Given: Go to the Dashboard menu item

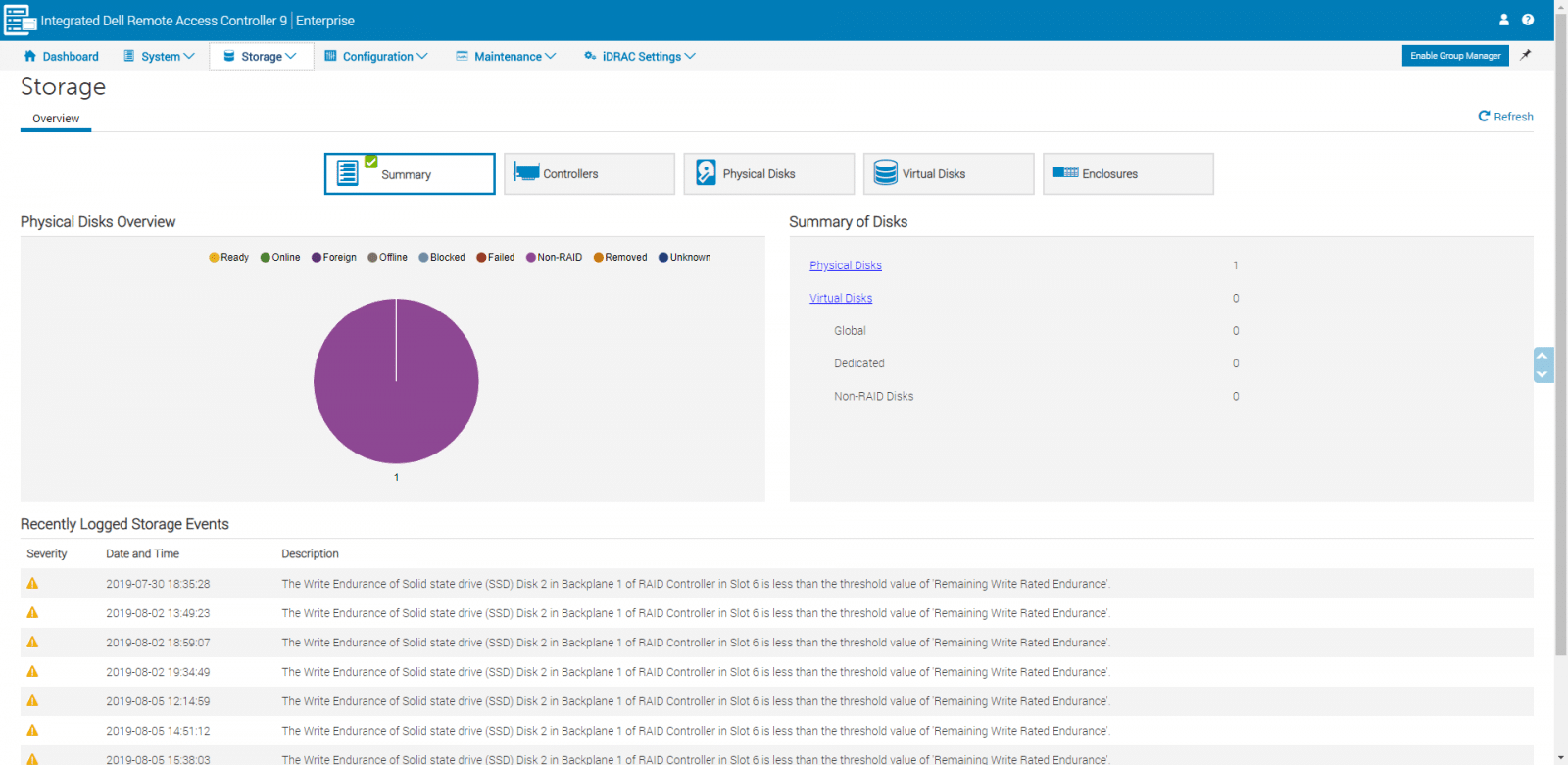Looking at the screenshot, I should [61, 56].
